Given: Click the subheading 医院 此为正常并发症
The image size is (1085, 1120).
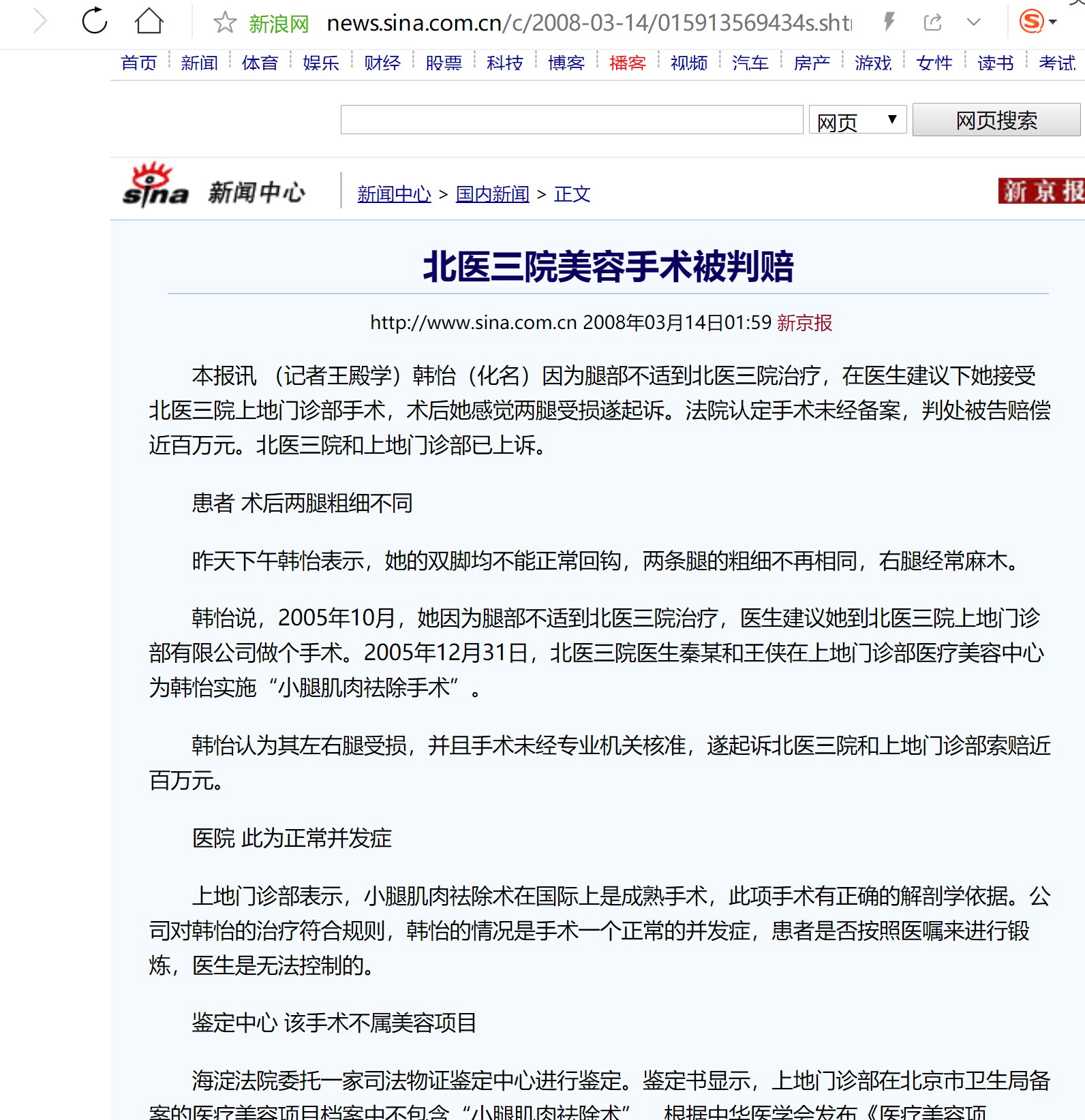Looking at the screenshot, I should 292,838.
